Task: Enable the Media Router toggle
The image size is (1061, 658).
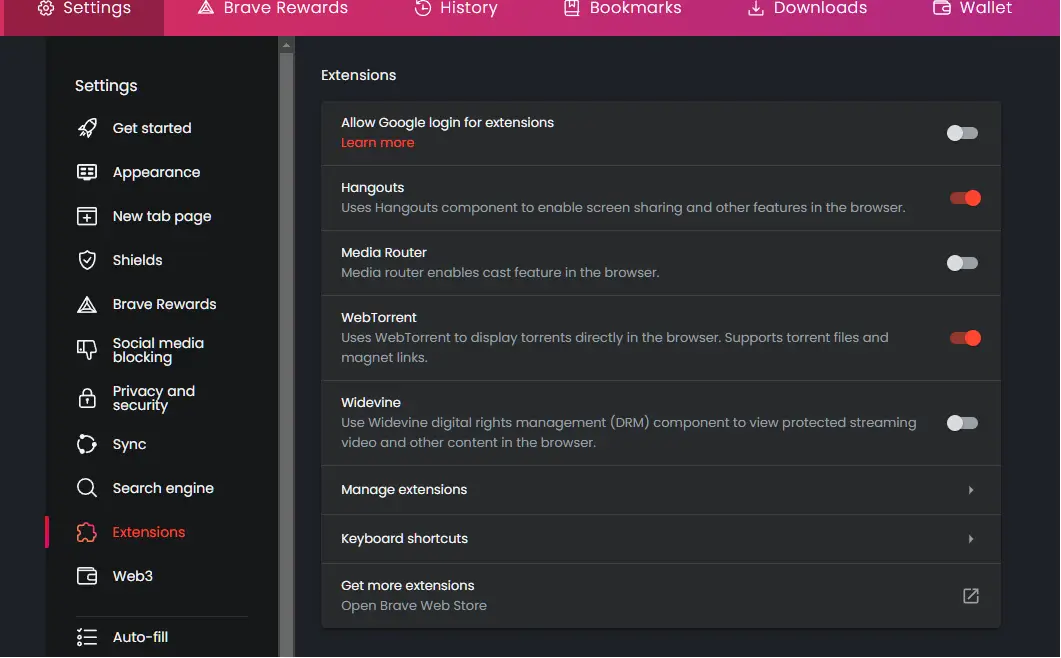Action: 962,263
